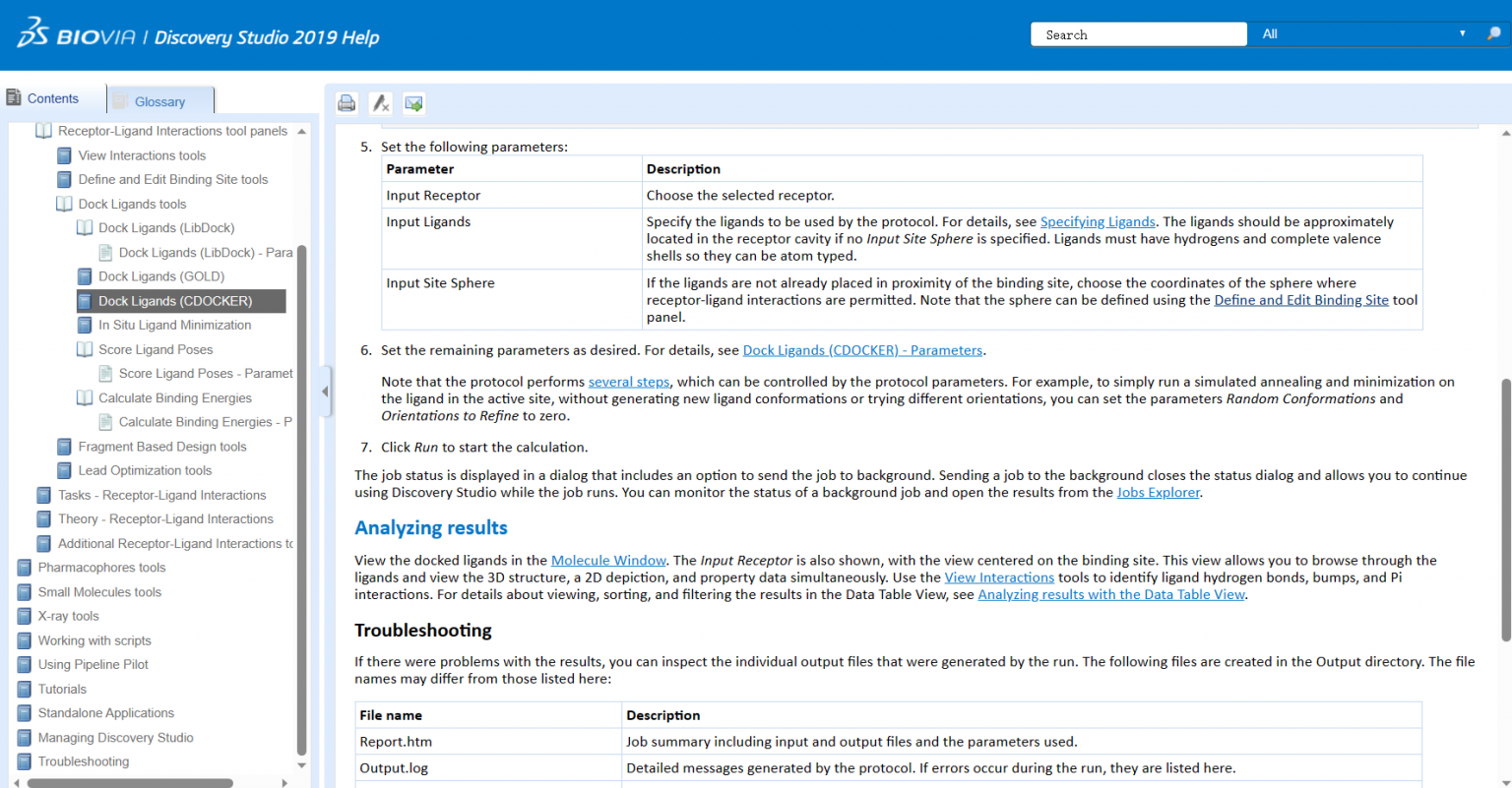Select the Contents tab

click(x=53, y=98)
